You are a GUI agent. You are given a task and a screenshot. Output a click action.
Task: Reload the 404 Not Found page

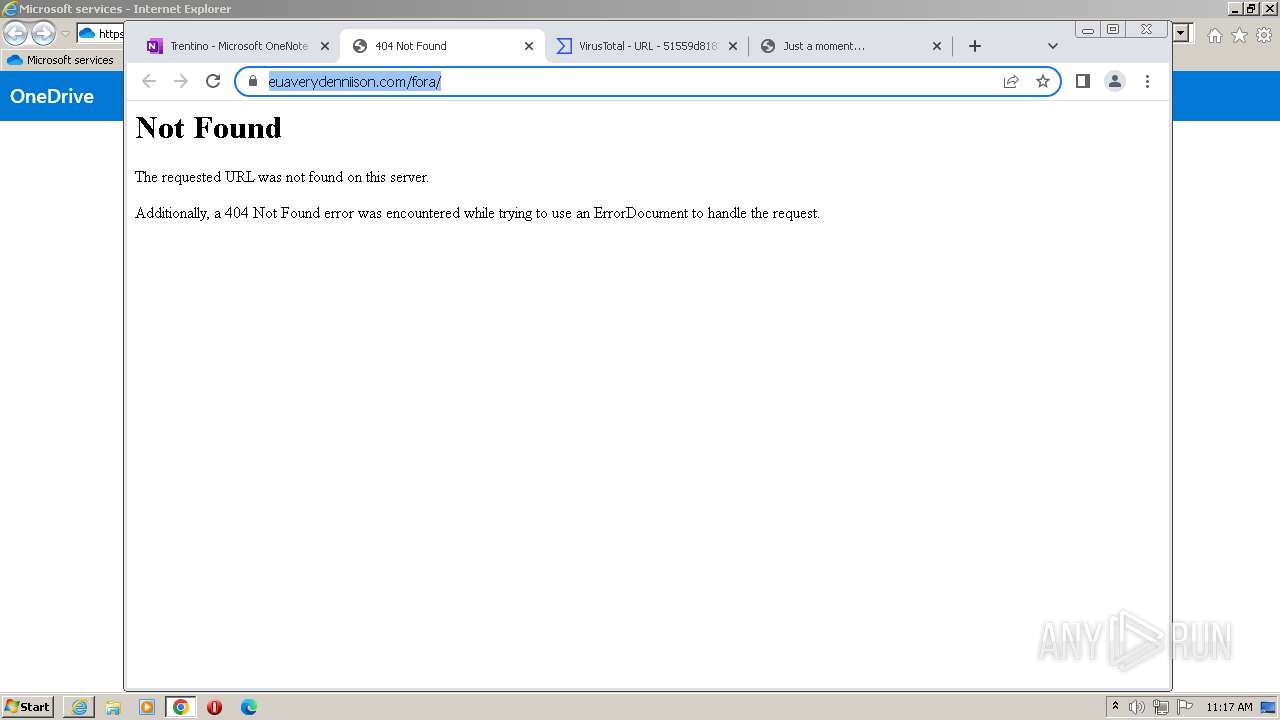pos(213,81)
